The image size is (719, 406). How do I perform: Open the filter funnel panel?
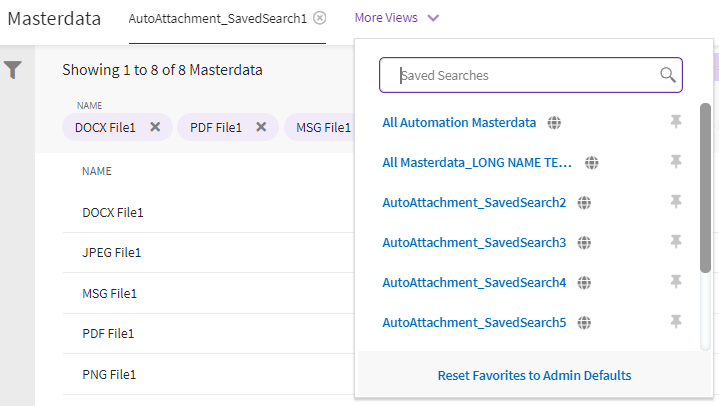pos(13,70)
